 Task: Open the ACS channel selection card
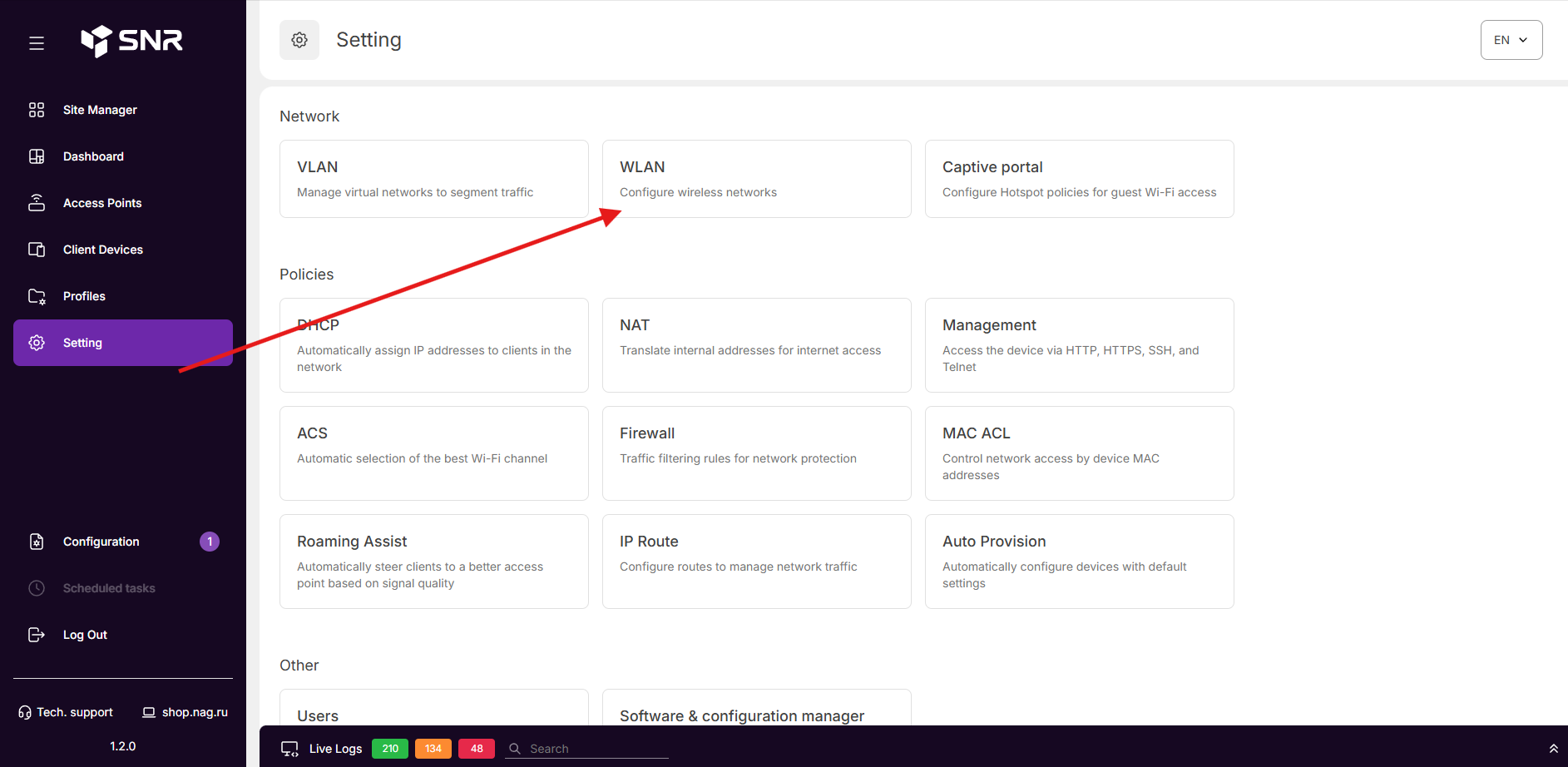point(434,453)
